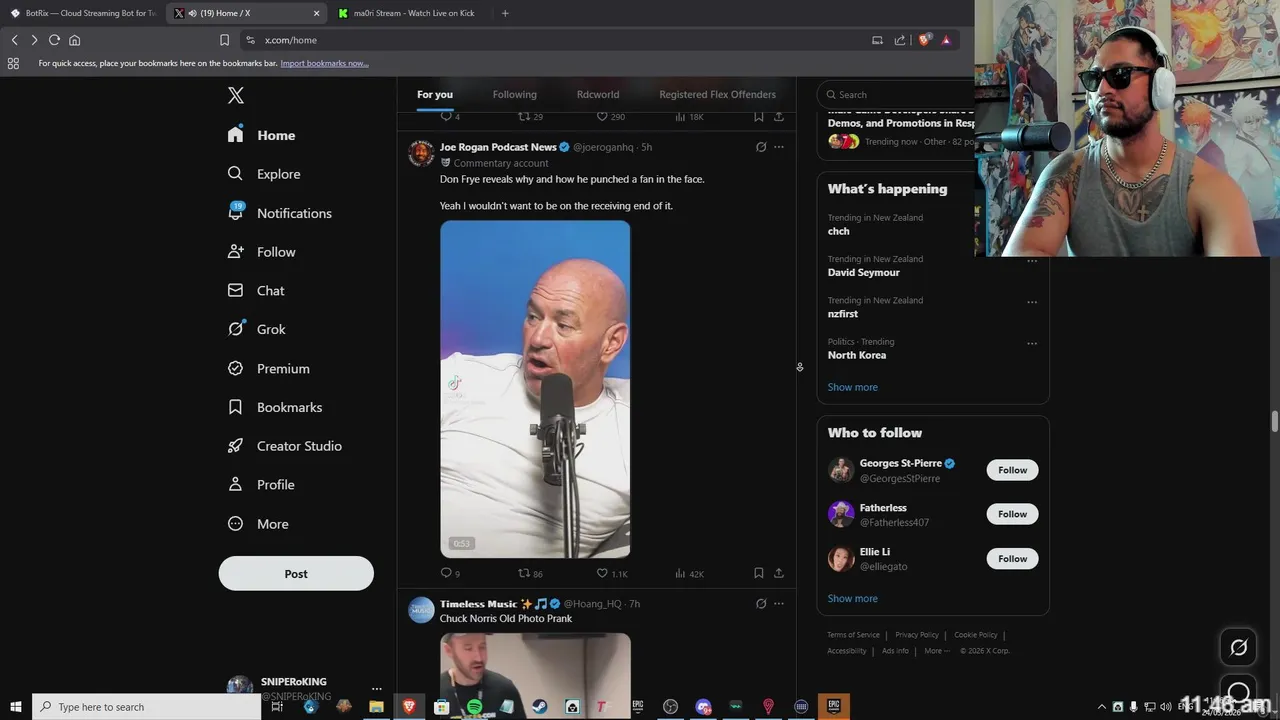Open the floating Grok button
Screen dimensions: 1280x720
click(x=1238, y=648)
